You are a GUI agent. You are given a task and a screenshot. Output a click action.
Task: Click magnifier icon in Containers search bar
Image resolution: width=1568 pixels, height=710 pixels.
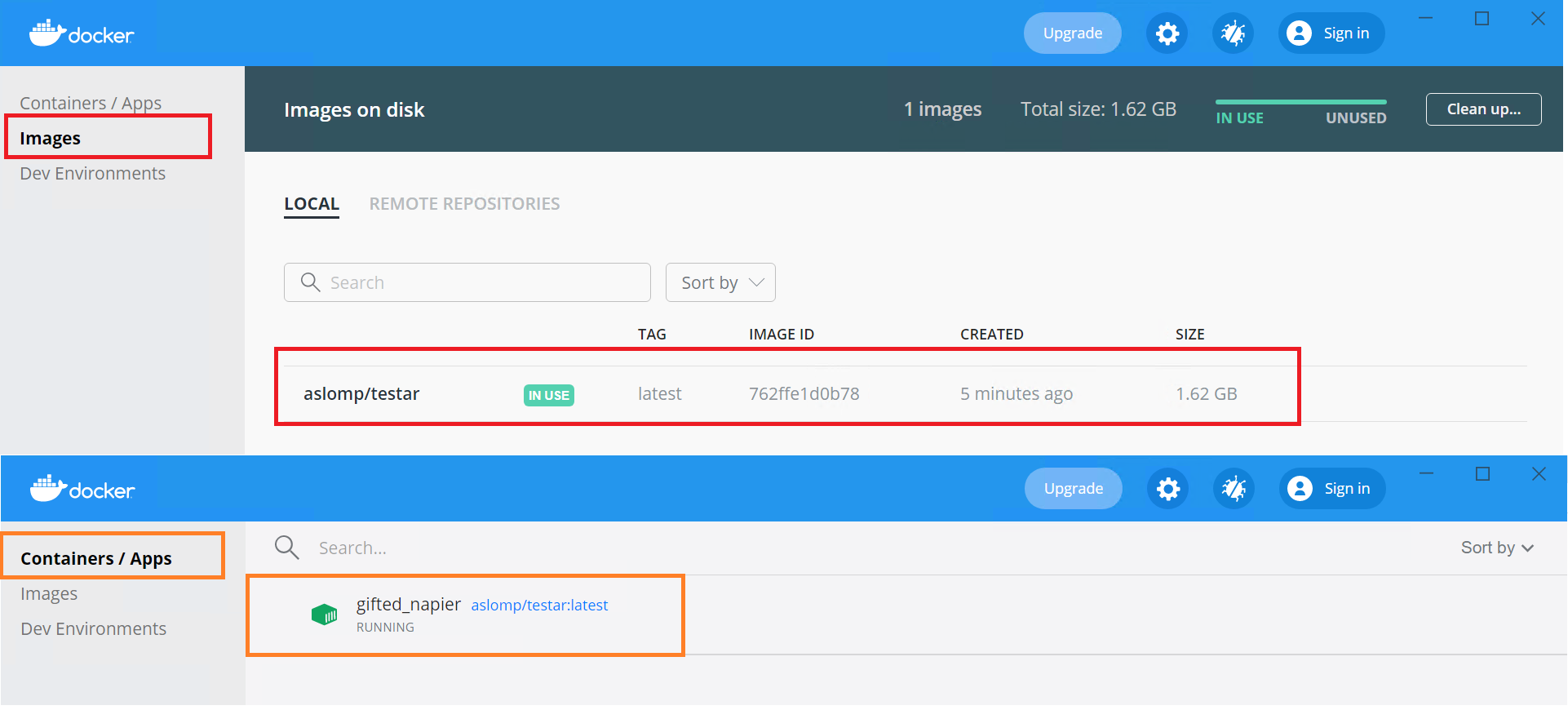(x=286, y=547)
